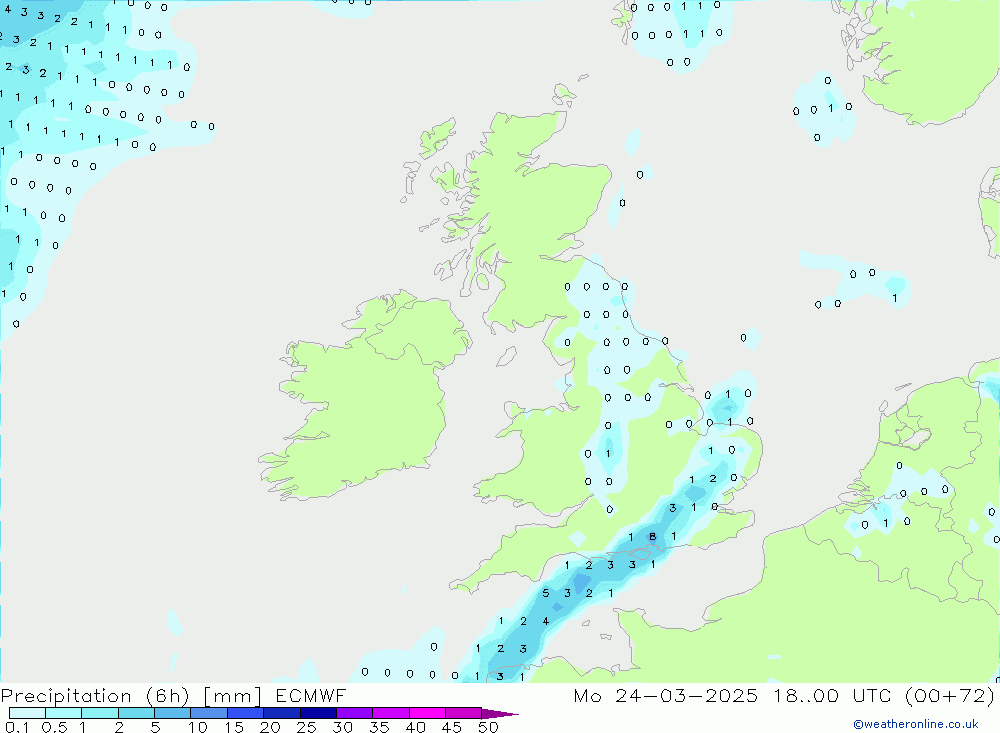Viewport: 1000px width, 733px height.
Task: Click the 'Precipitation (6h) [mm] ECMWF' title
Action: (x=173, y=696)
